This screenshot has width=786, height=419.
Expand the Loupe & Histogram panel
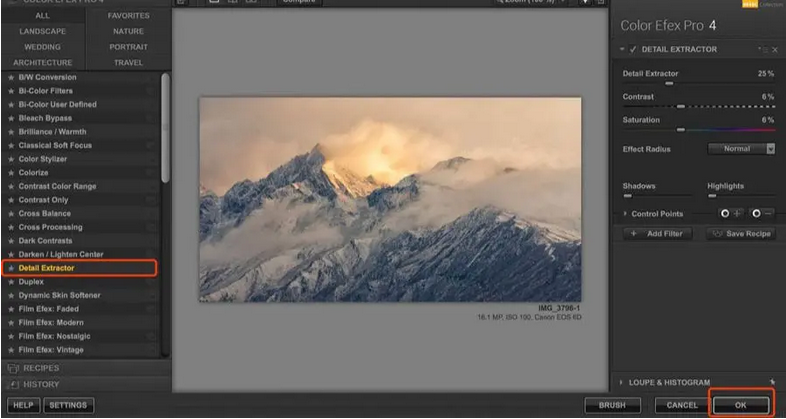621,382
